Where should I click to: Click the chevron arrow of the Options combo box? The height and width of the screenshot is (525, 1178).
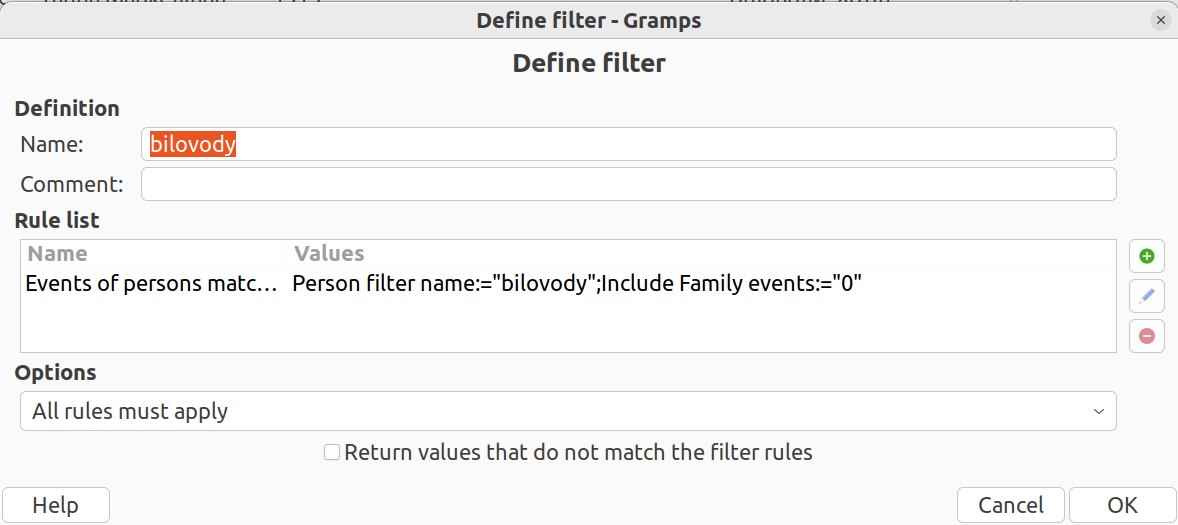point(1098,412)
